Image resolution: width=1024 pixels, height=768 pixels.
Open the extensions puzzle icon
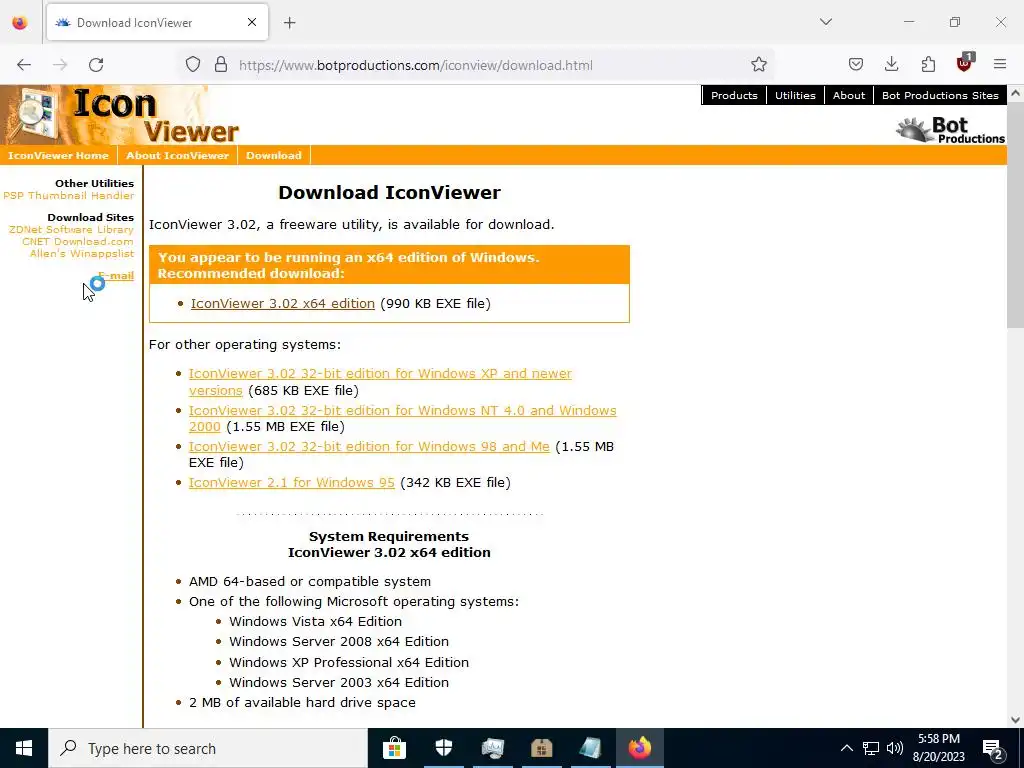click(928, 65)
